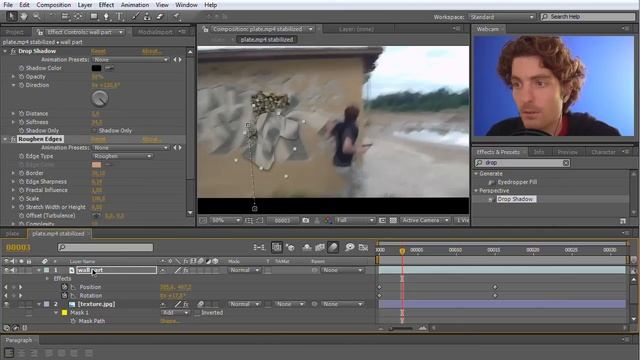Image resolution: width=640 pixels, height=360 pixels.
Task: Check the Inverted checkbox for Mask 1
Action: click(x=197, y=313)
